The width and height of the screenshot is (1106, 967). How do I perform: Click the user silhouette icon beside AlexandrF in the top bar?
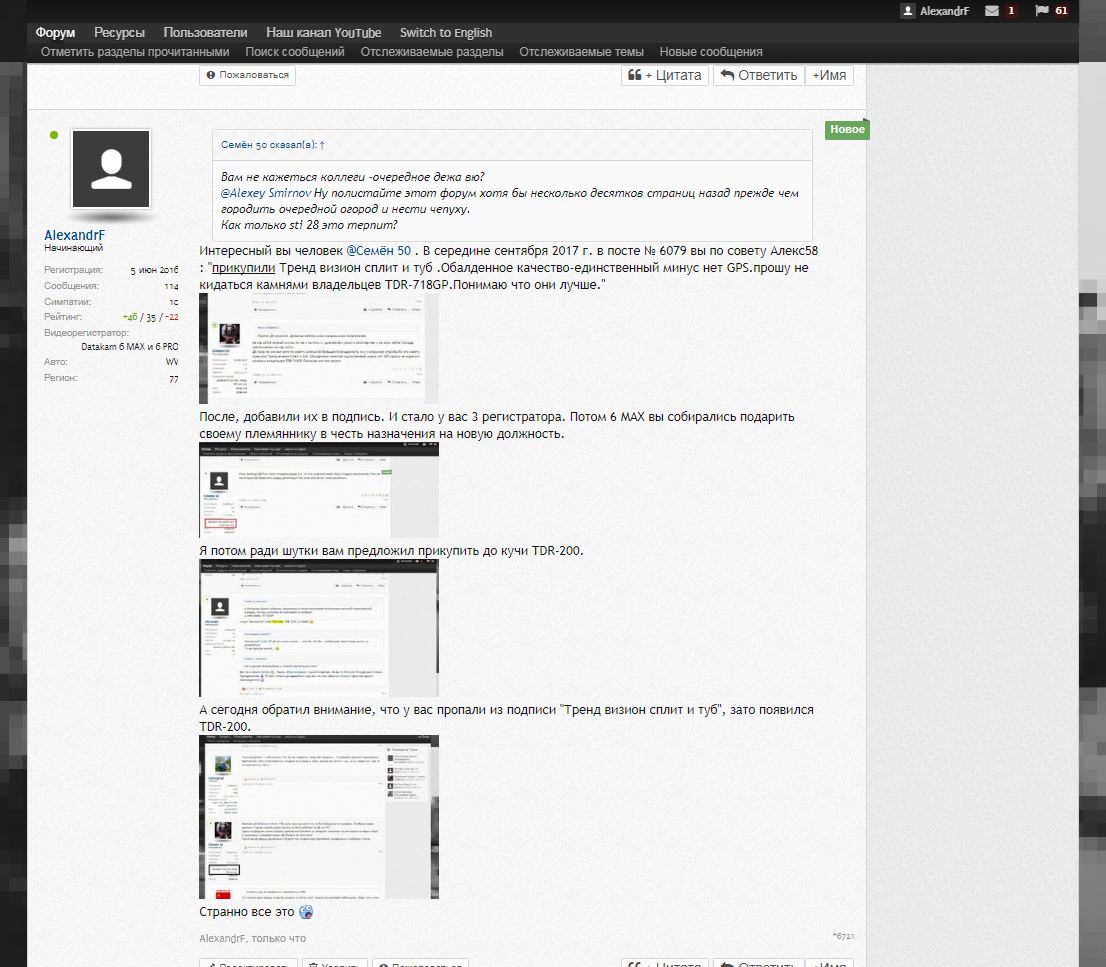[x=908, y=11]
